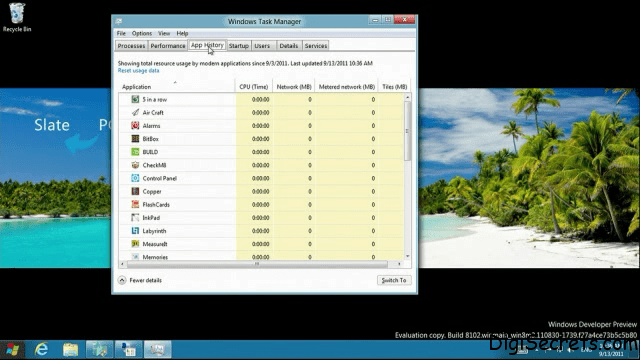640x360 pixels.
Task: Click the Alarms app icon
Action: pos(135,125)
